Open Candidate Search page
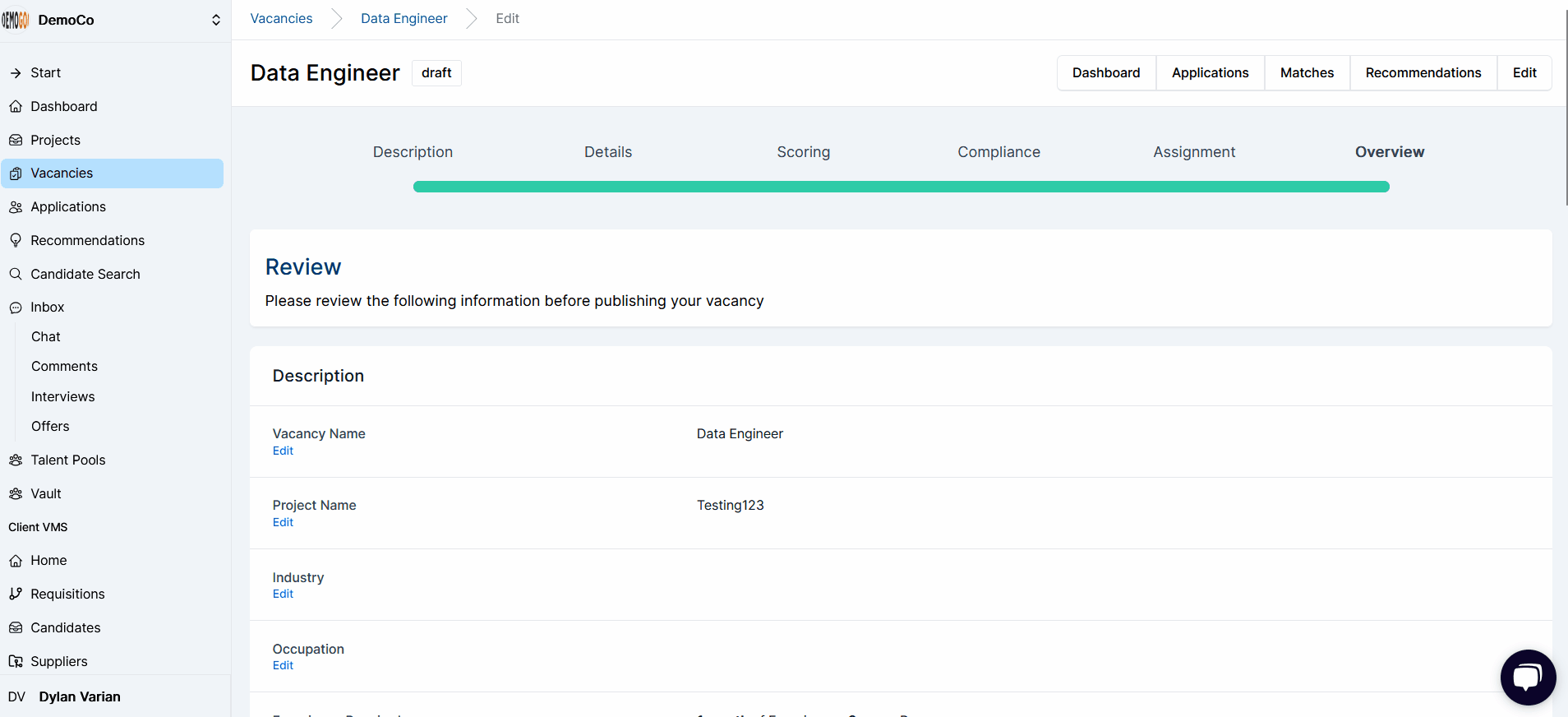Viewport: 1568px width, 717px height. [x=112, y=275]
